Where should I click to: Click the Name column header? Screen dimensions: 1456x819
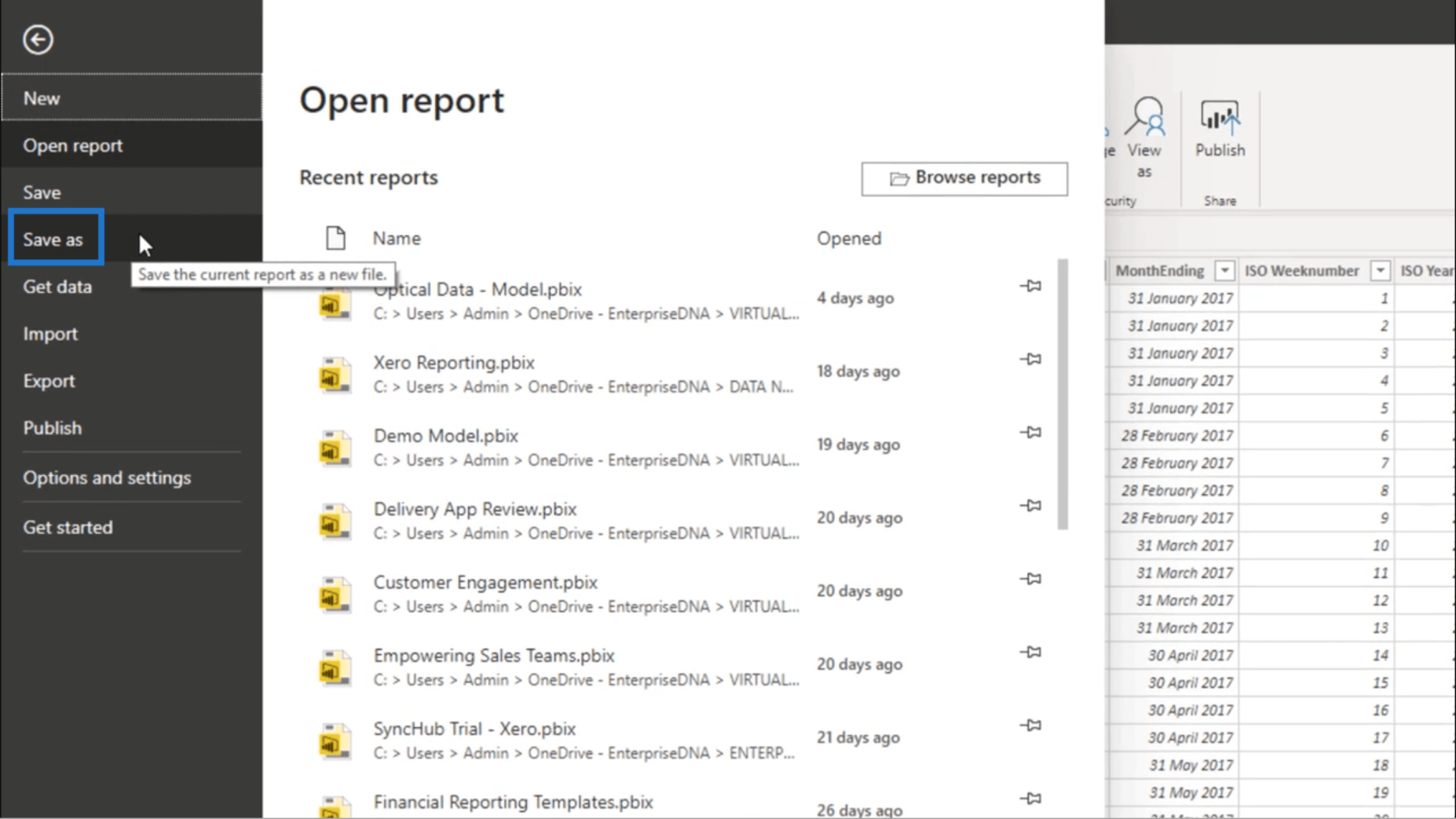click(397, 238)
